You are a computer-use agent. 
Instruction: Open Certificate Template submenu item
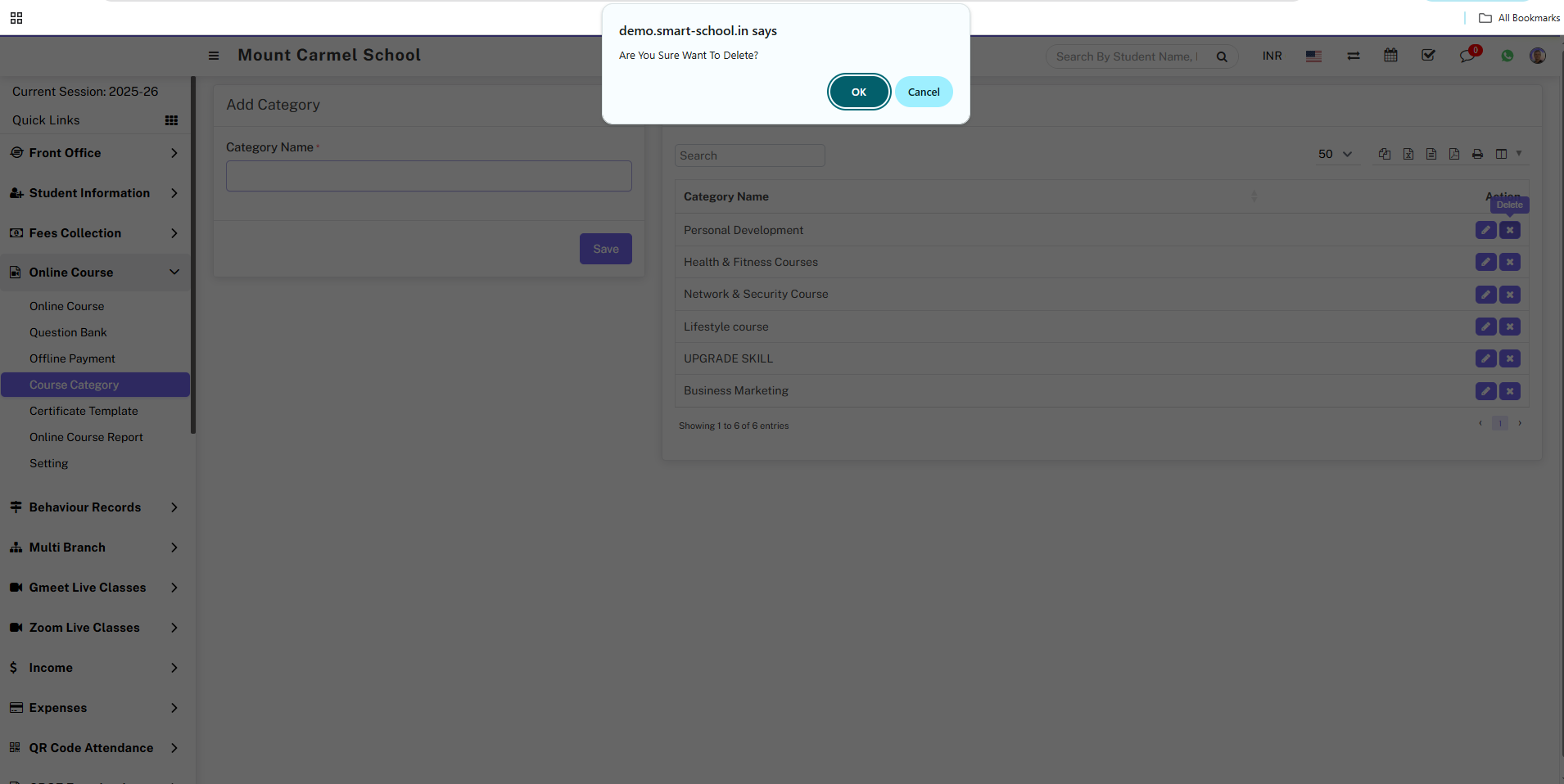pos(84,411)
